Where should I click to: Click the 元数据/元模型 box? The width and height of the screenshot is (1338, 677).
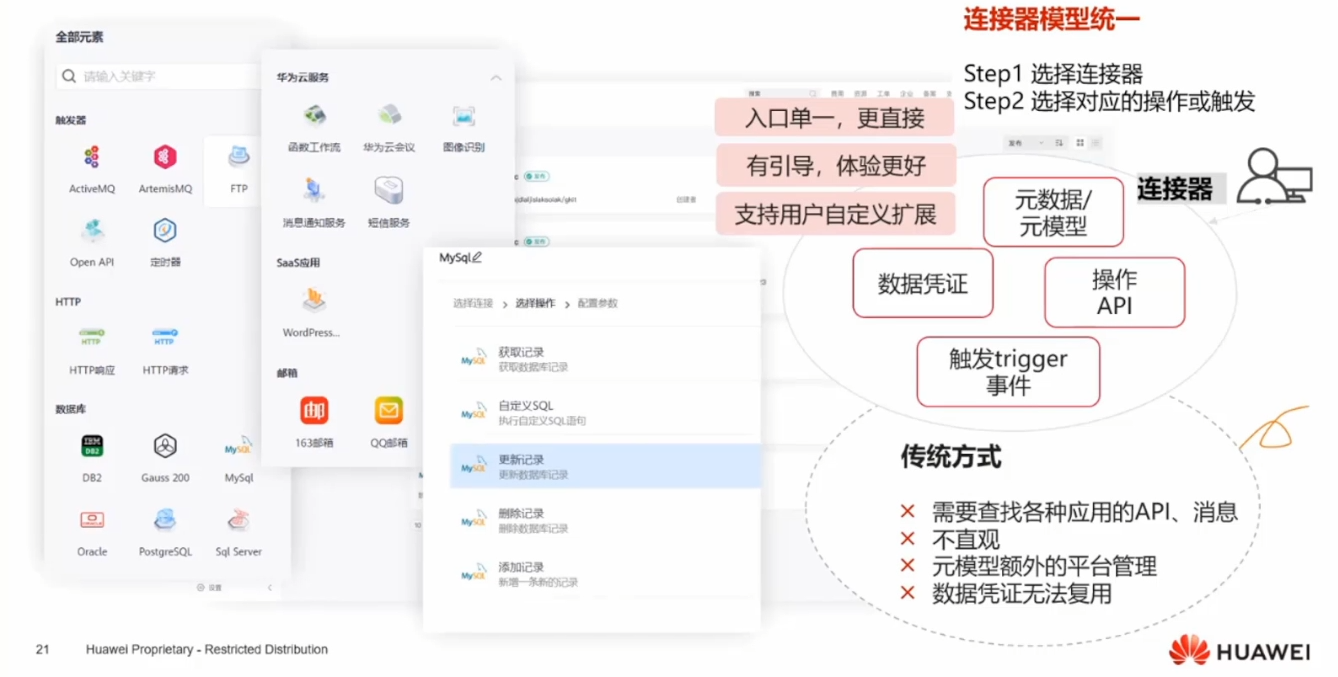[x=1053, y=212]
